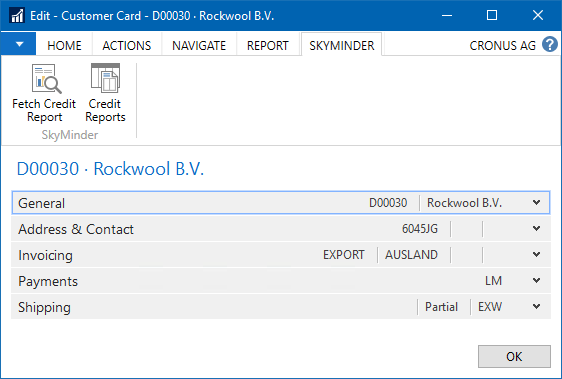Click the EXPORT value in Invoicing row
Image resolution: width=562 pixels, height=379 pixels.
tap(343, 255)
